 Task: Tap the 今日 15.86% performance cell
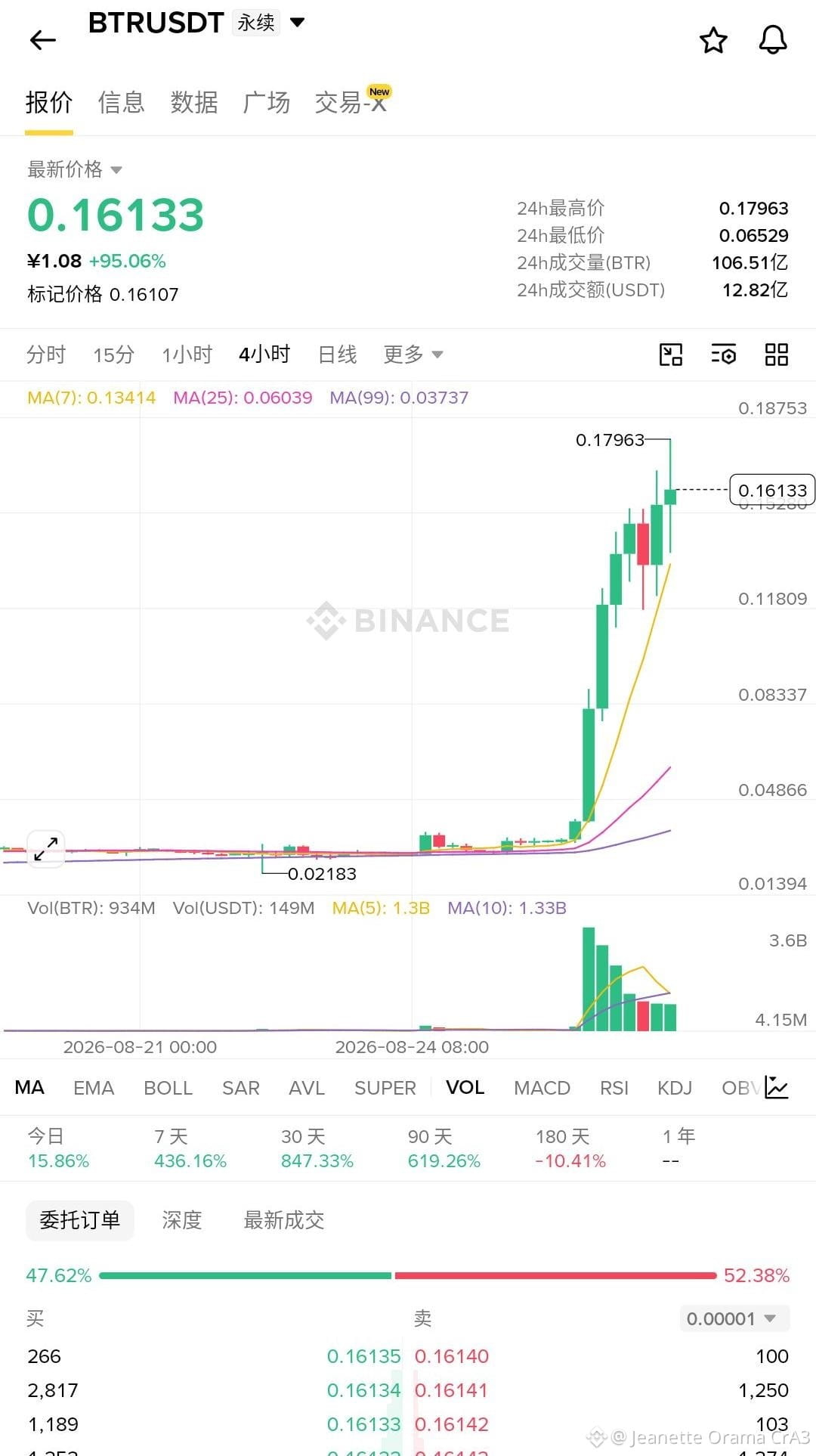pos(58,1148)
